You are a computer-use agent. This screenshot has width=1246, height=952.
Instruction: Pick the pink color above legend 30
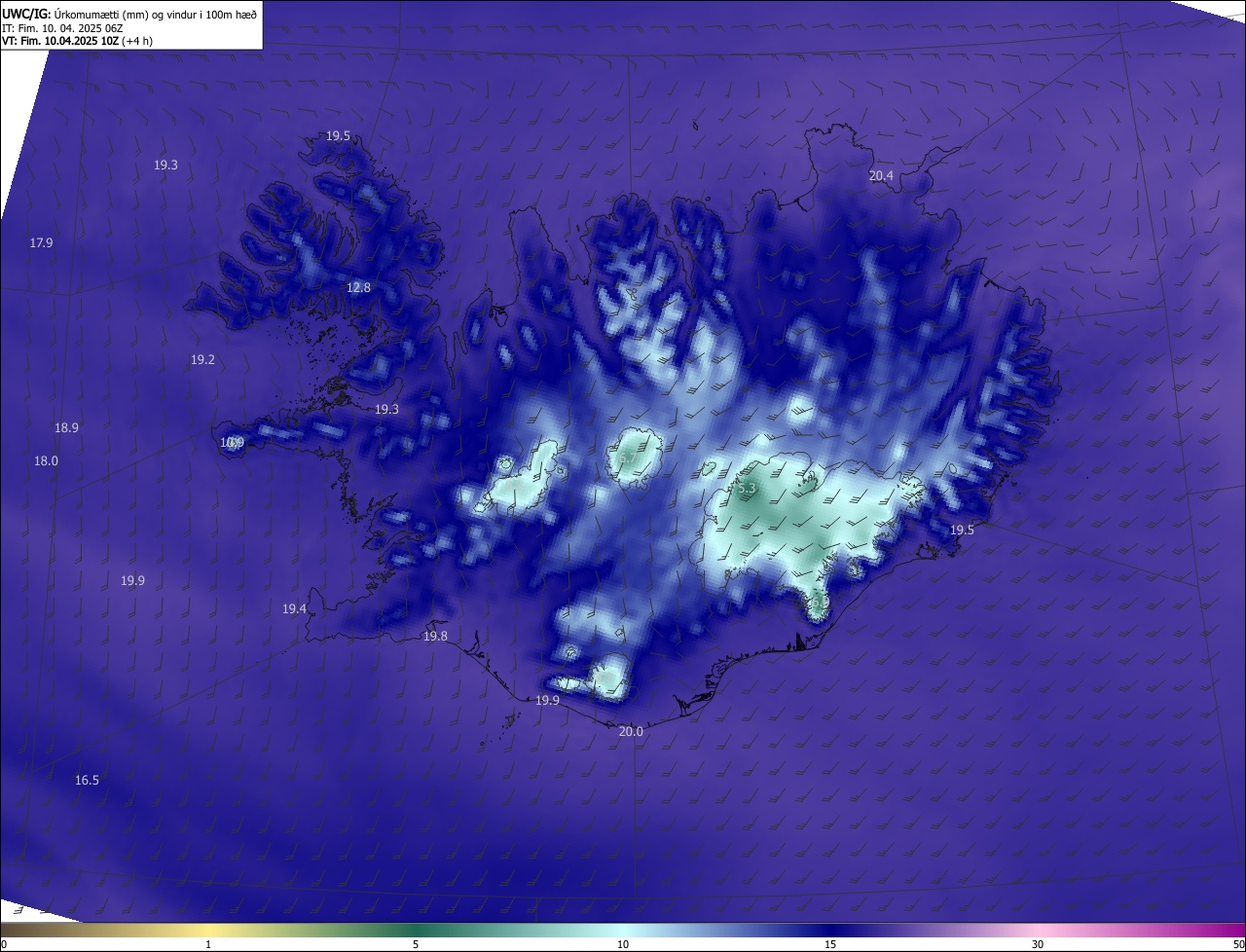[x=1038, y=931]
